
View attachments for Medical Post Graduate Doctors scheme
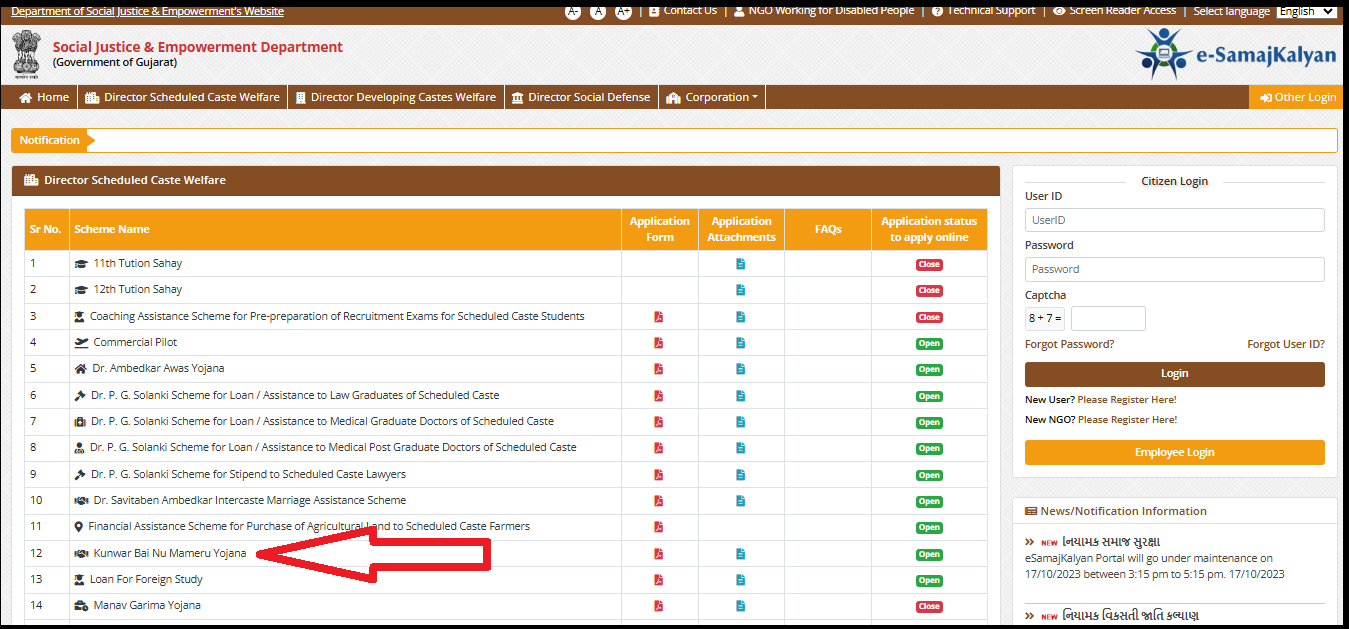tap(741, 448)
